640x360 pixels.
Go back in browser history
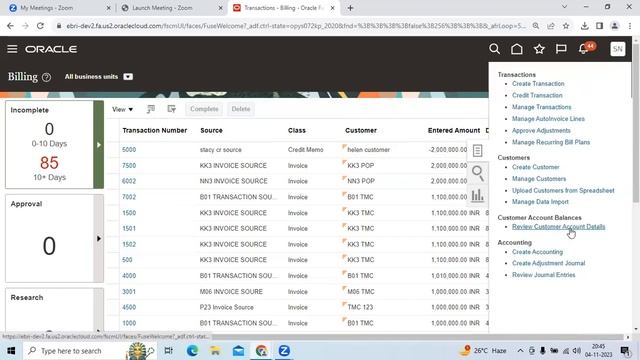tap(10, 26)
